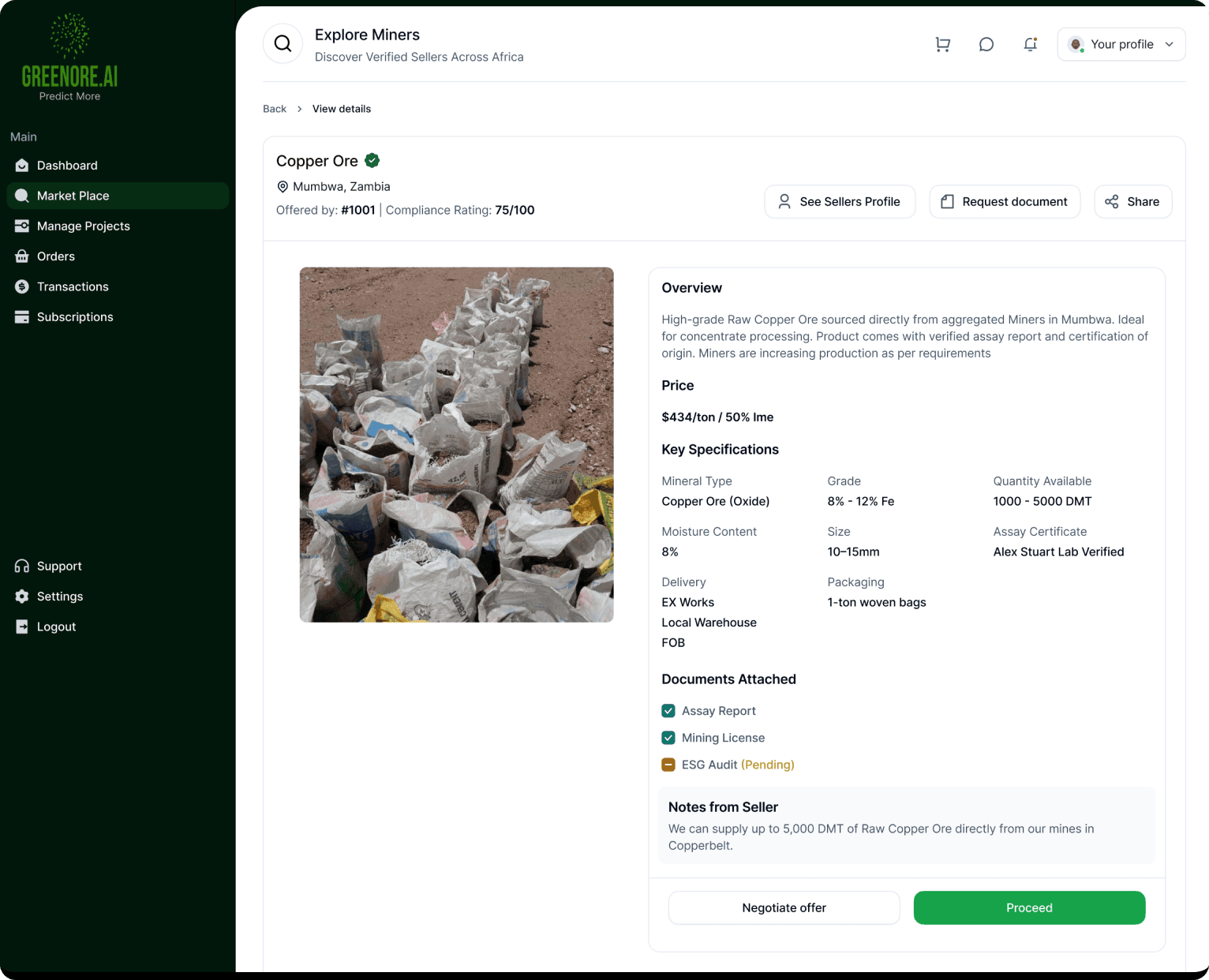Expand the Your profile dropdown arrow
Image resolution: width=1209 pixels, height=980 pixels.
1170,45
